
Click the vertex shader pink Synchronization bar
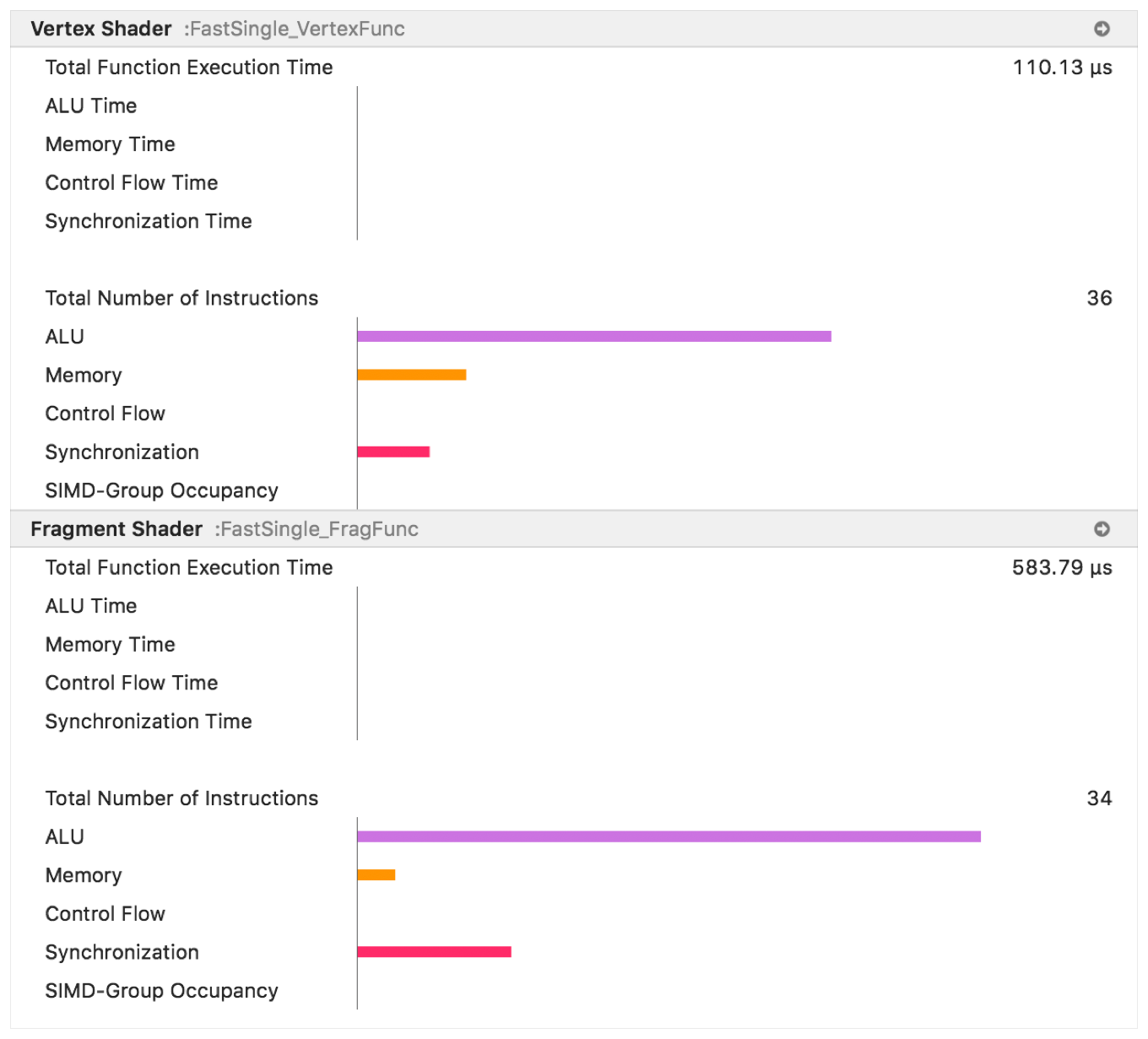[x=393, y=452]
